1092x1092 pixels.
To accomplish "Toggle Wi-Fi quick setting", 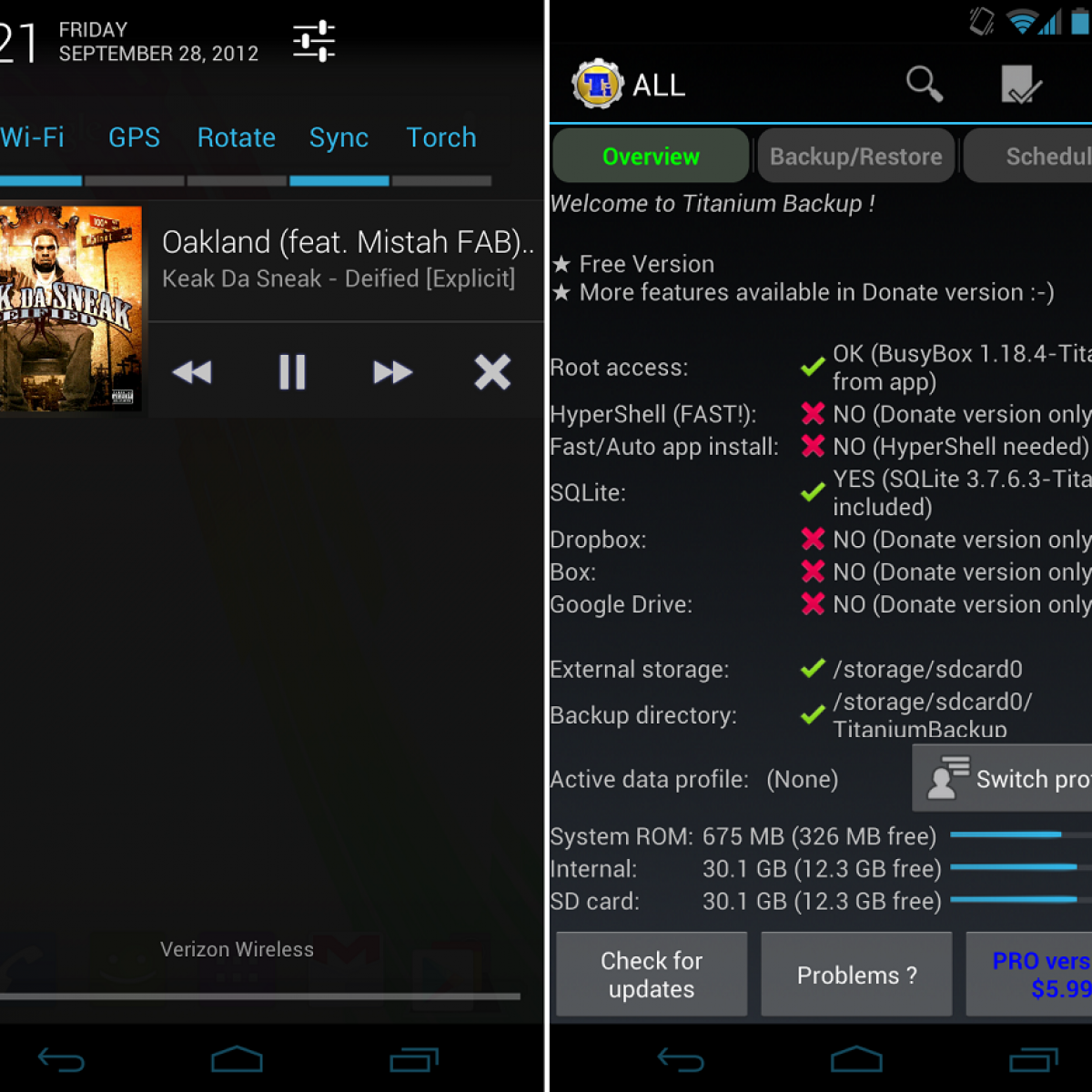I will [x=34, y=138].
